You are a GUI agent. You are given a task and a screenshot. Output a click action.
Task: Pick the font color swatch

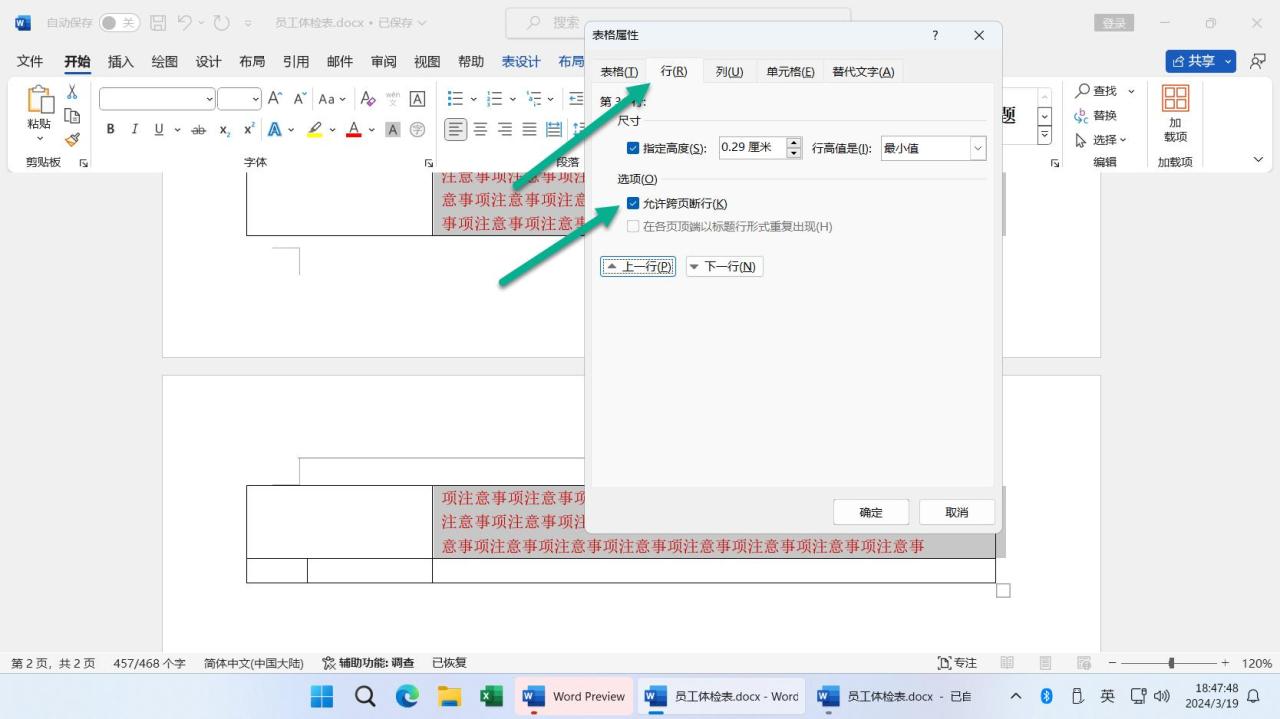click(x=354, y=129)
